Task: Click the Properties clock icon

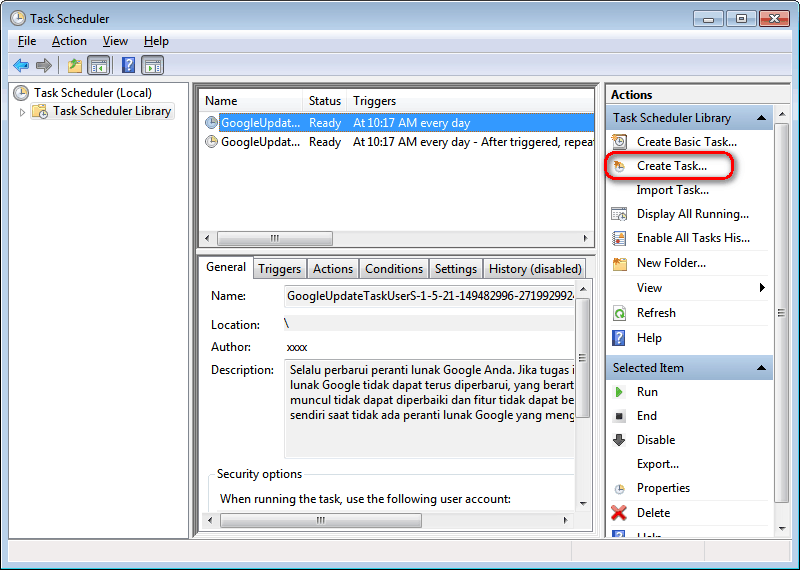Action: 619,489
